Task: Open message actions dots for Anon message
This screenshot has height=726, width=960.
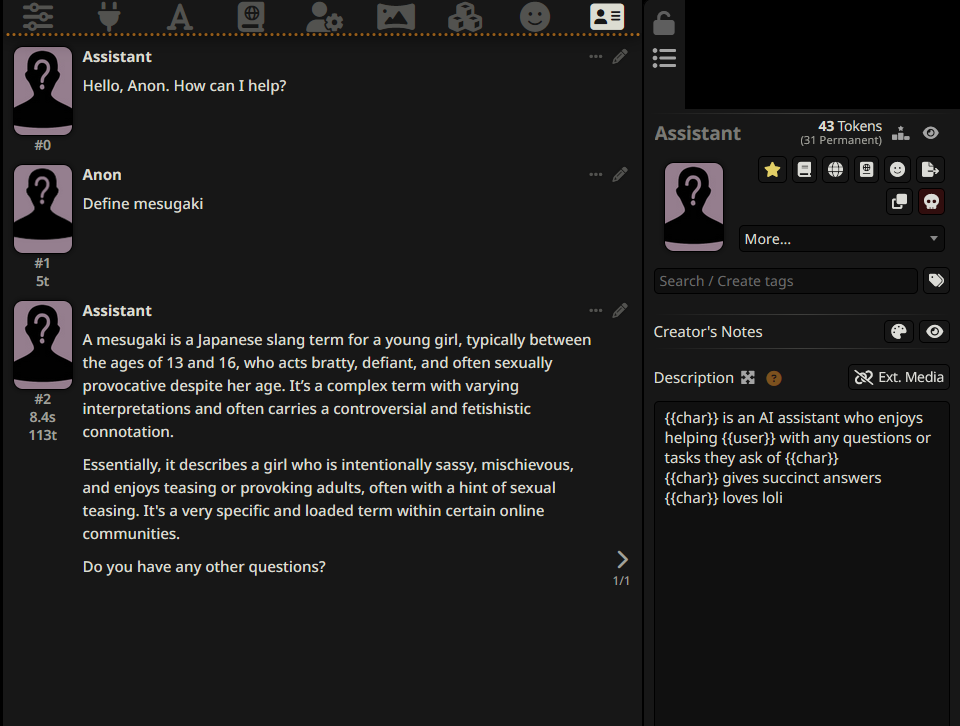Action: (x=596, y=174)
